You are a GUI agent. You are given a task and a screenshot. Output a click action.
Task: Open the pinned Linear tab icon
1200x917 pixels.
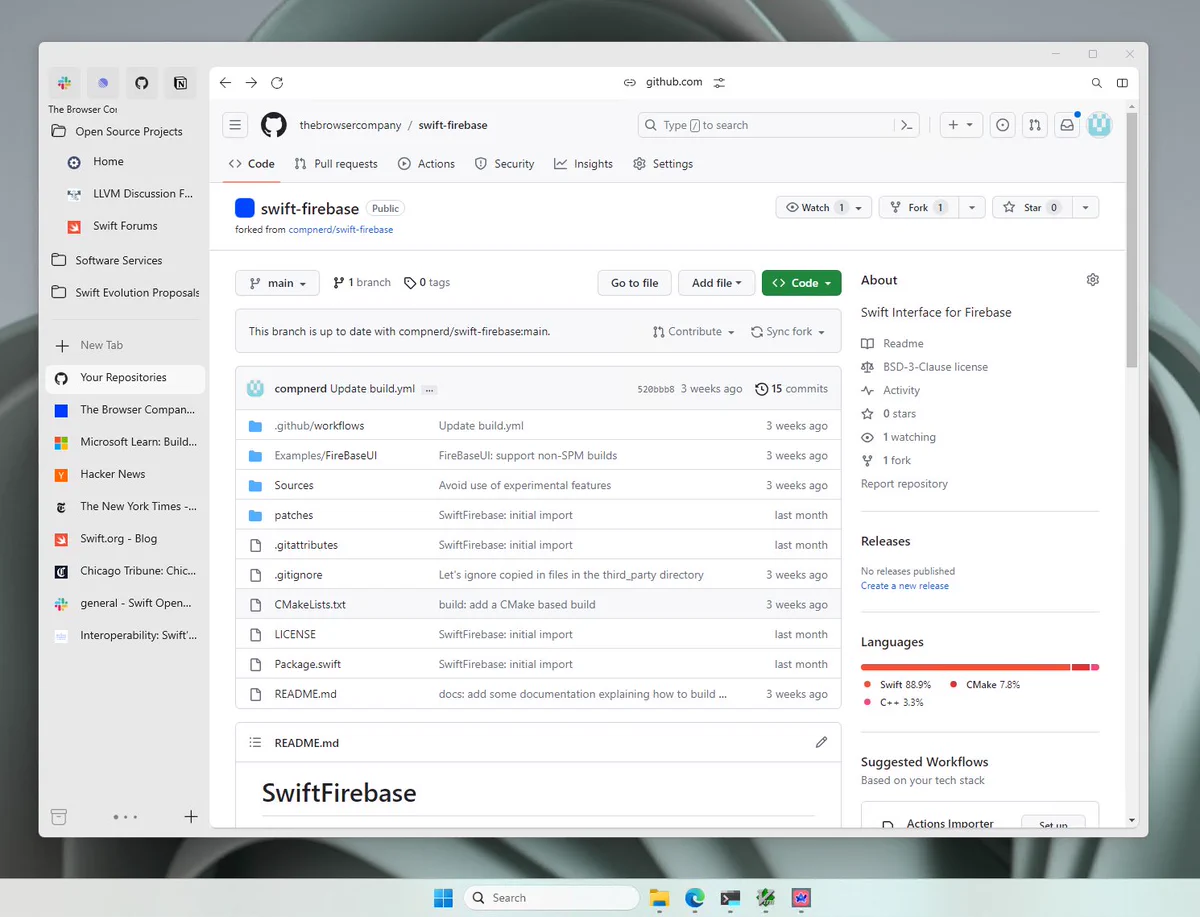point(103,83)
